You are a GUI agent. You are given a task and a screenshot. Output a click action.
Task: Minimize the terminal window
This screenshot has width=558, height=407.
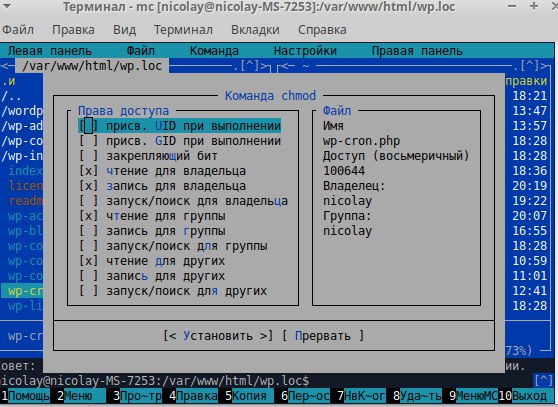(512, 6)
